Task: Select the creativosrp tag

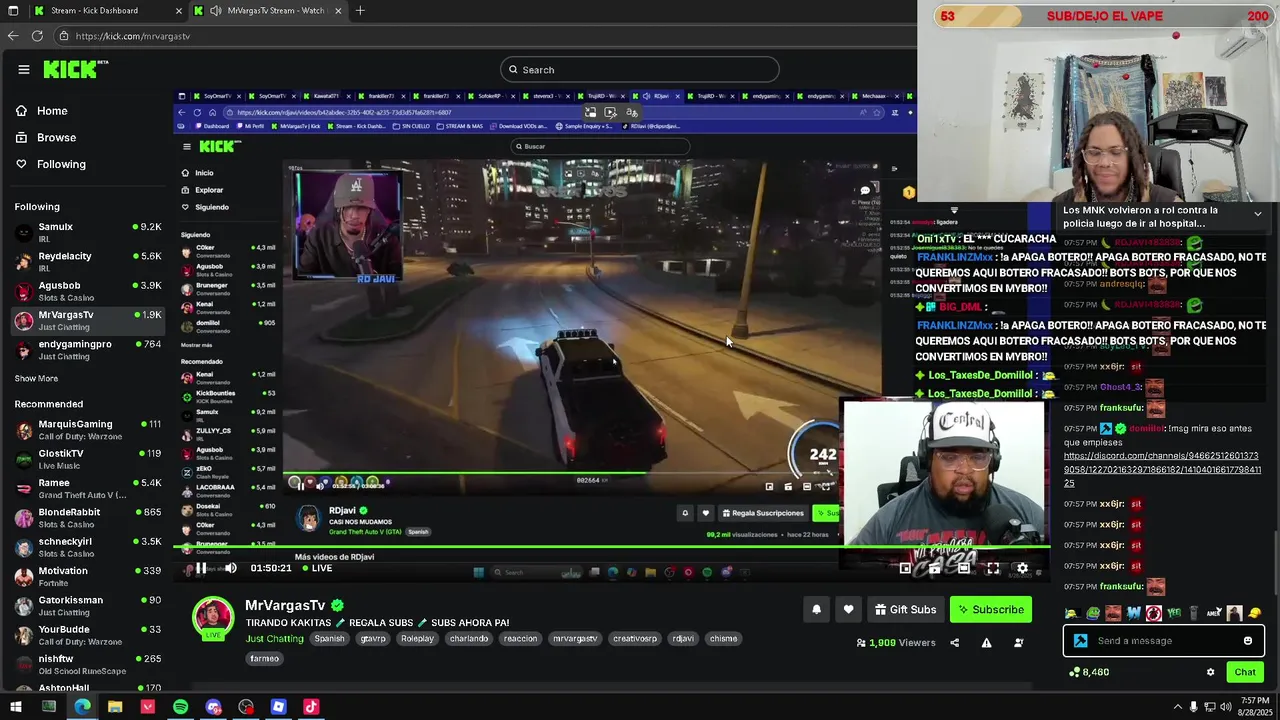Action: [x=635, y=639]
